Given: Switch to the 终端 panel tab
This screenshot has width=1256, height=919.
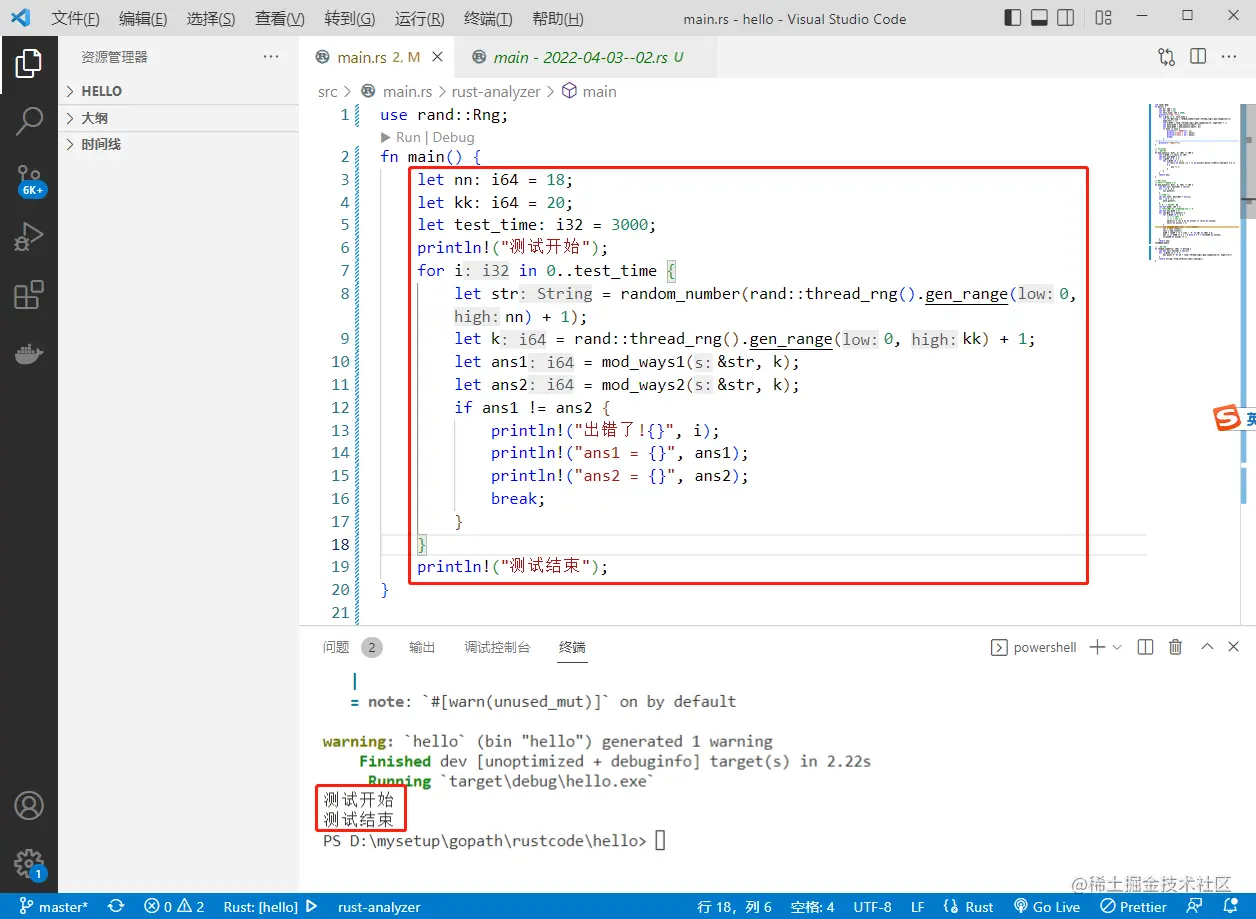Looking at the screenshot, I should 572,647.
